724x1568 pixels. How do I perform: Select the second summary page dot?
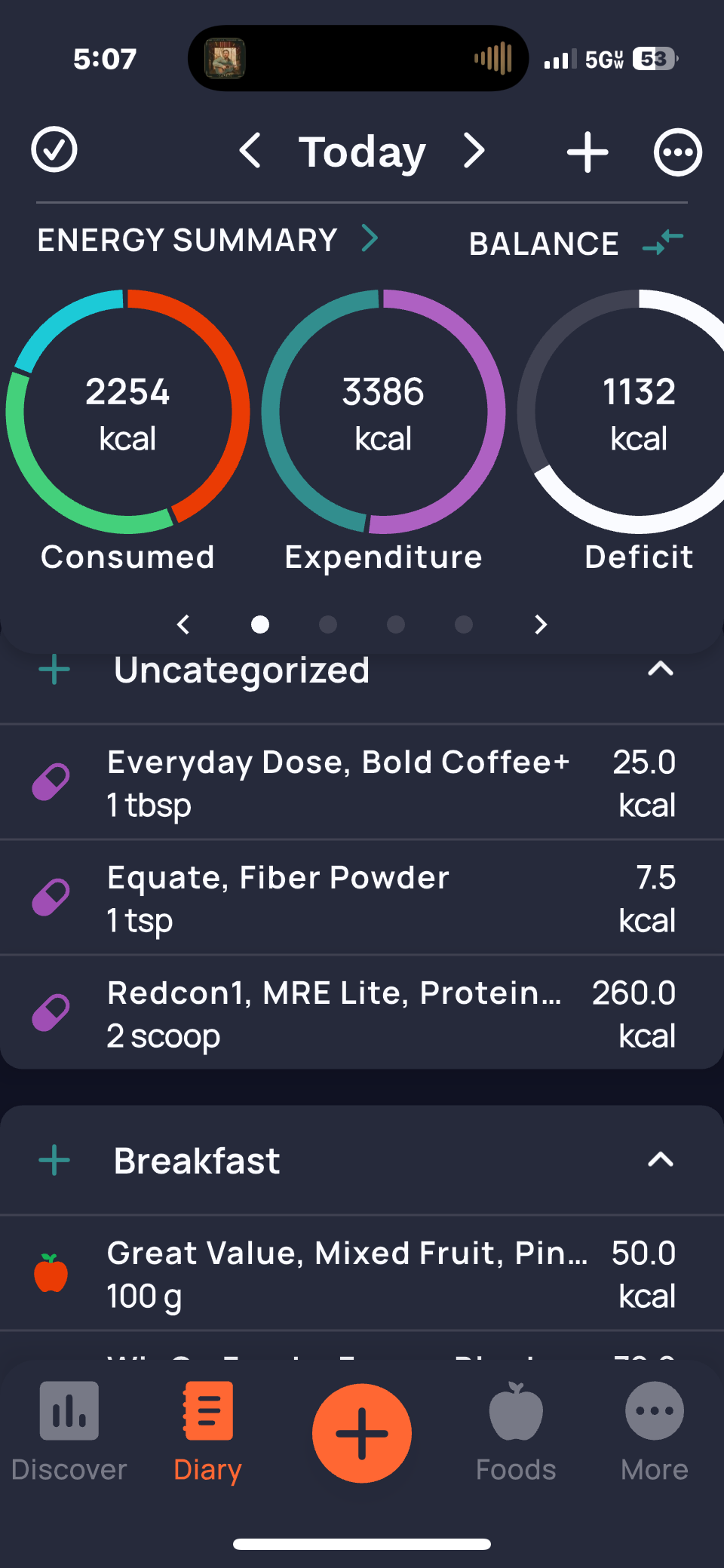click(x=328, y=624)
